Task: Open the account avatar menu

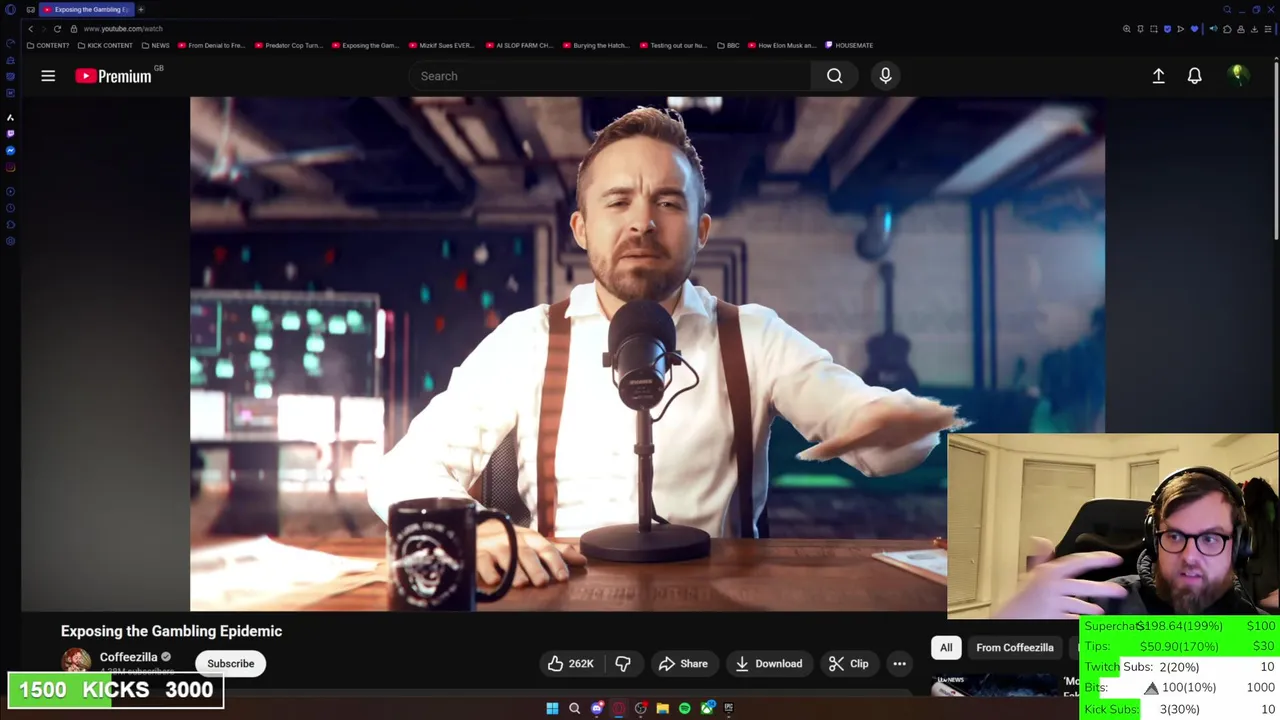Action: [1237, 75]
